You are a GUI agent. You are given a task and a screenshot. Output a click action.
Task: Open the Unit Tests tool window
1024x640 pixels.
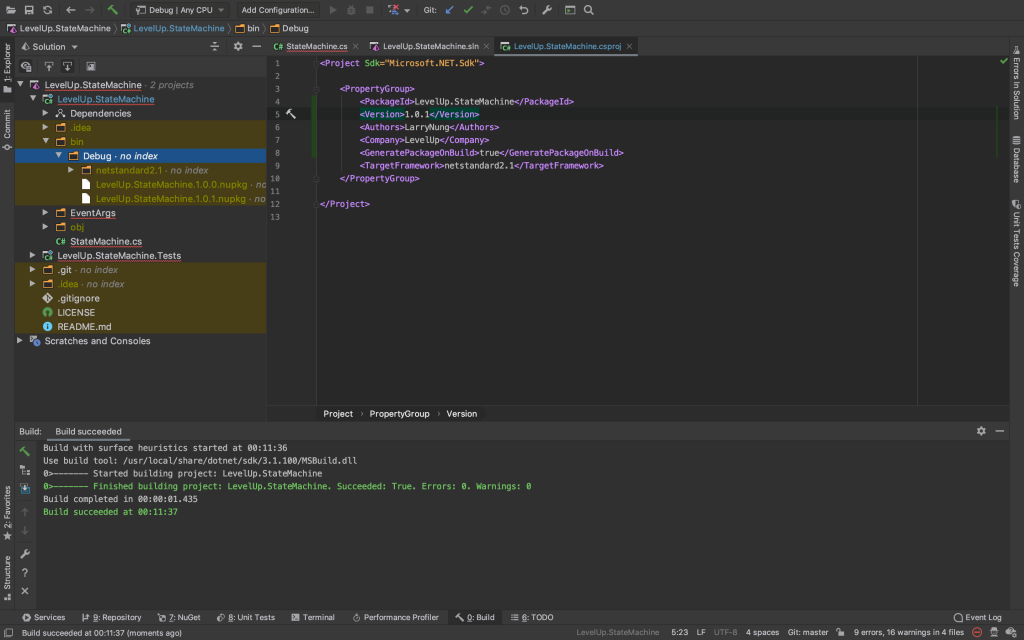(x=246, y=617)
